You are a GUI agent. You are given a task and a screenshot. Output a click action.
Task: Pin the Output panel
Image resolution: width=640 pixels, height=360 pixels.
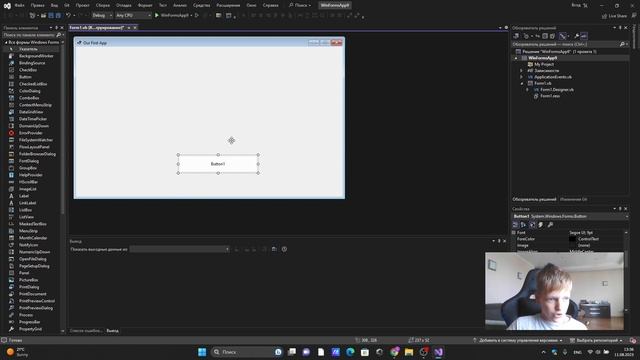tap(499, 241)
